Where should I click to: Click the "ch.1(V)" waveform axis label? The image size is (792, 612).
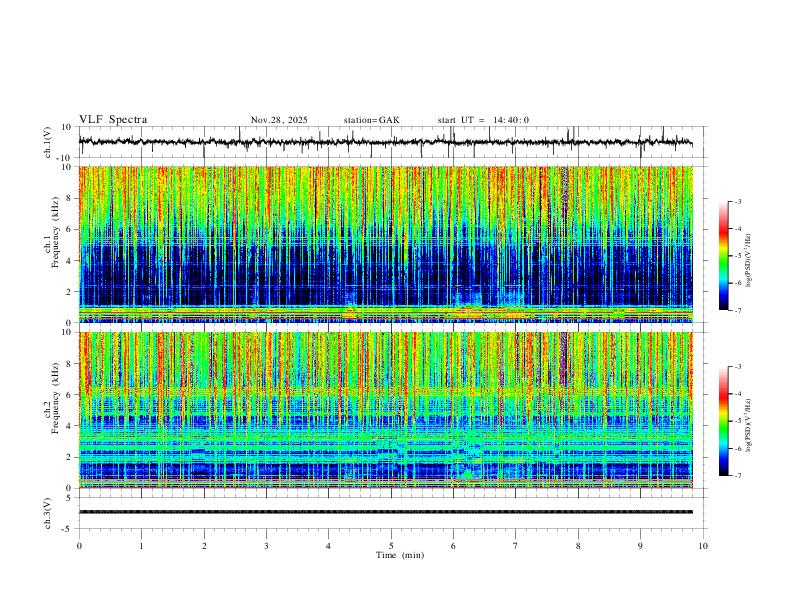tap(48, 142)
